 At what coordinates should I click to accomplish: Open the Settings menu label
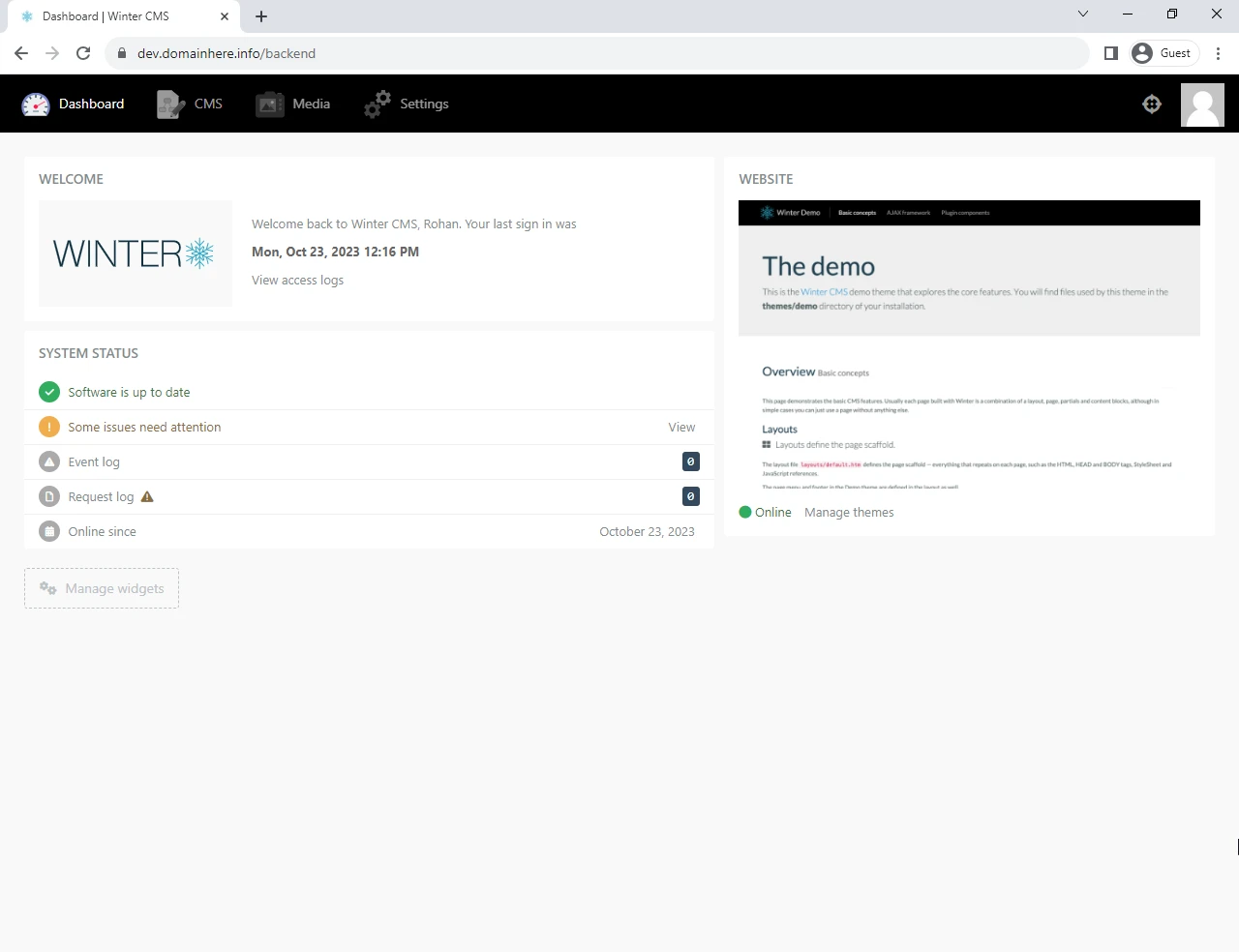424,104
